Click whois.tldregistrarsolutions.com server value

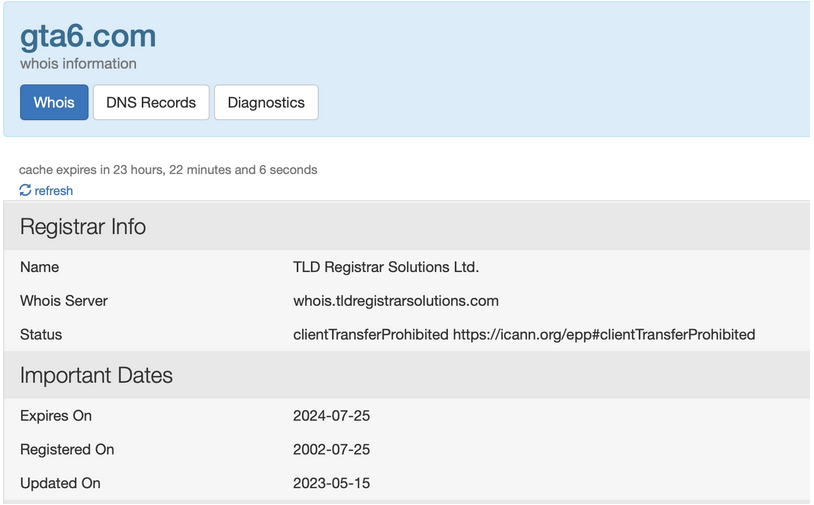coord(396,301)
